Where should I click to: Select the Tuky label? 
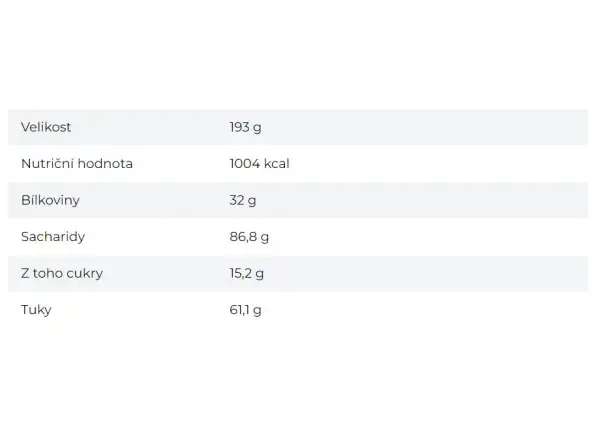tap(36, 310)
